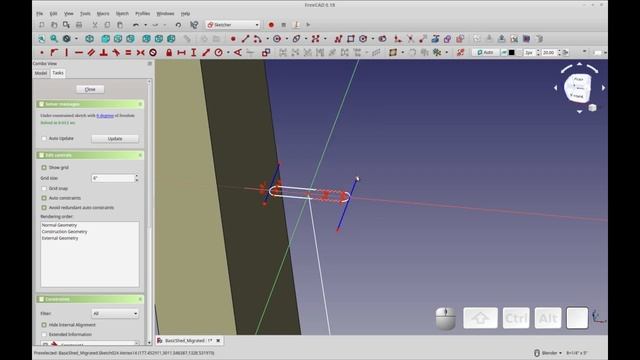This screenshot has height=360, width=640.
Task: Select Construction Geometry in rendering order
Action: 64,232
